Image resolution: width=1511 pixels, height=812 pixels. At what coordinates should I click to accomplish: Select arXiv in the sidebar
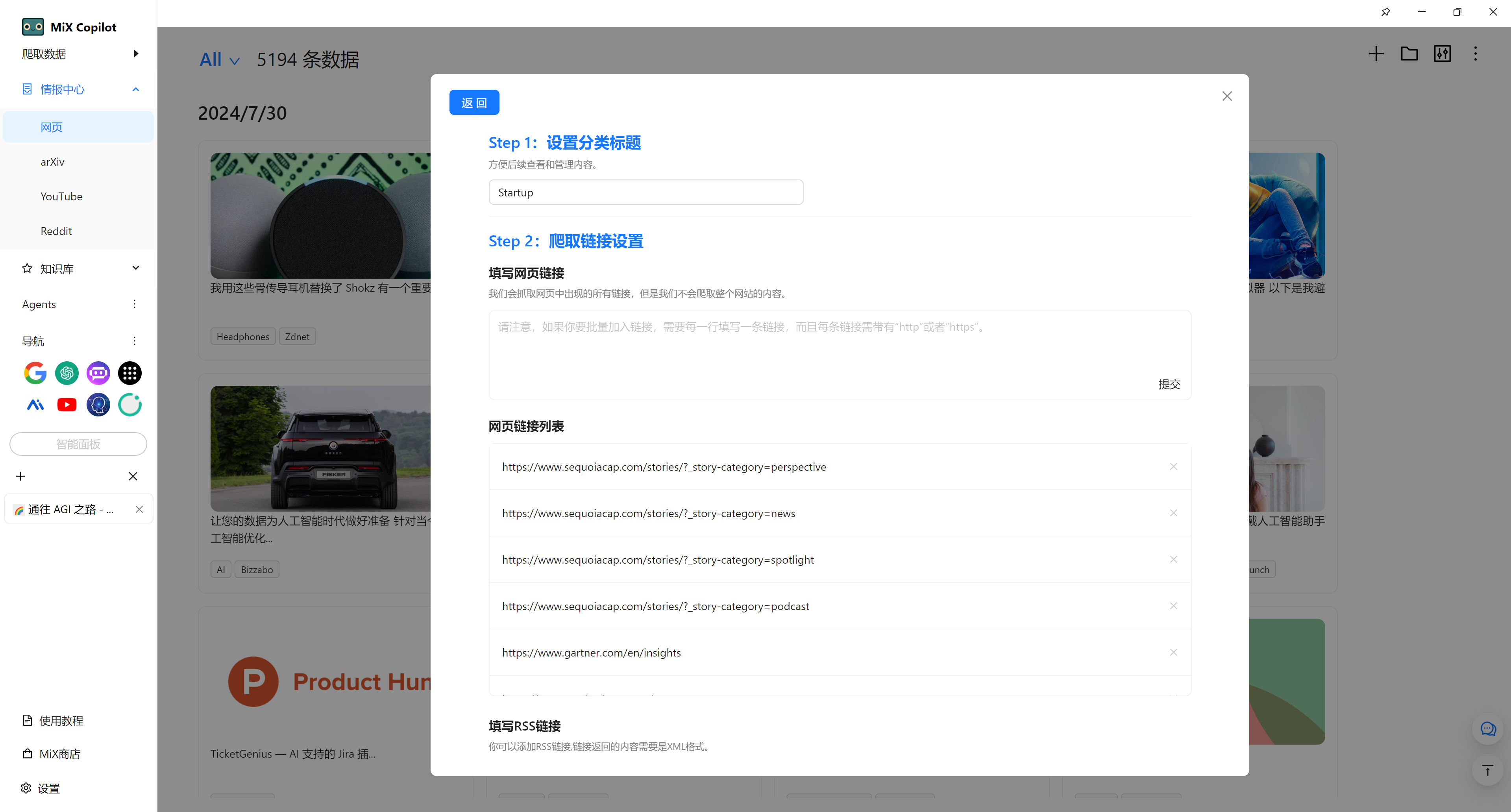point(52,162)
